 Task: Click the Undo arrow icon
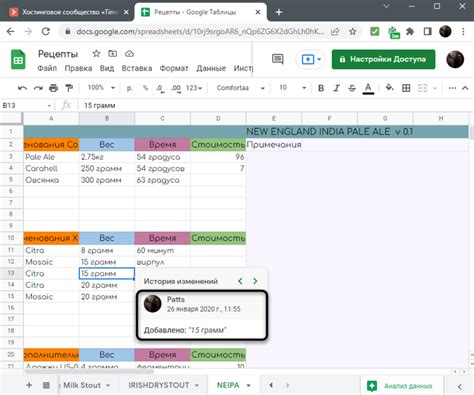[22, 88]
